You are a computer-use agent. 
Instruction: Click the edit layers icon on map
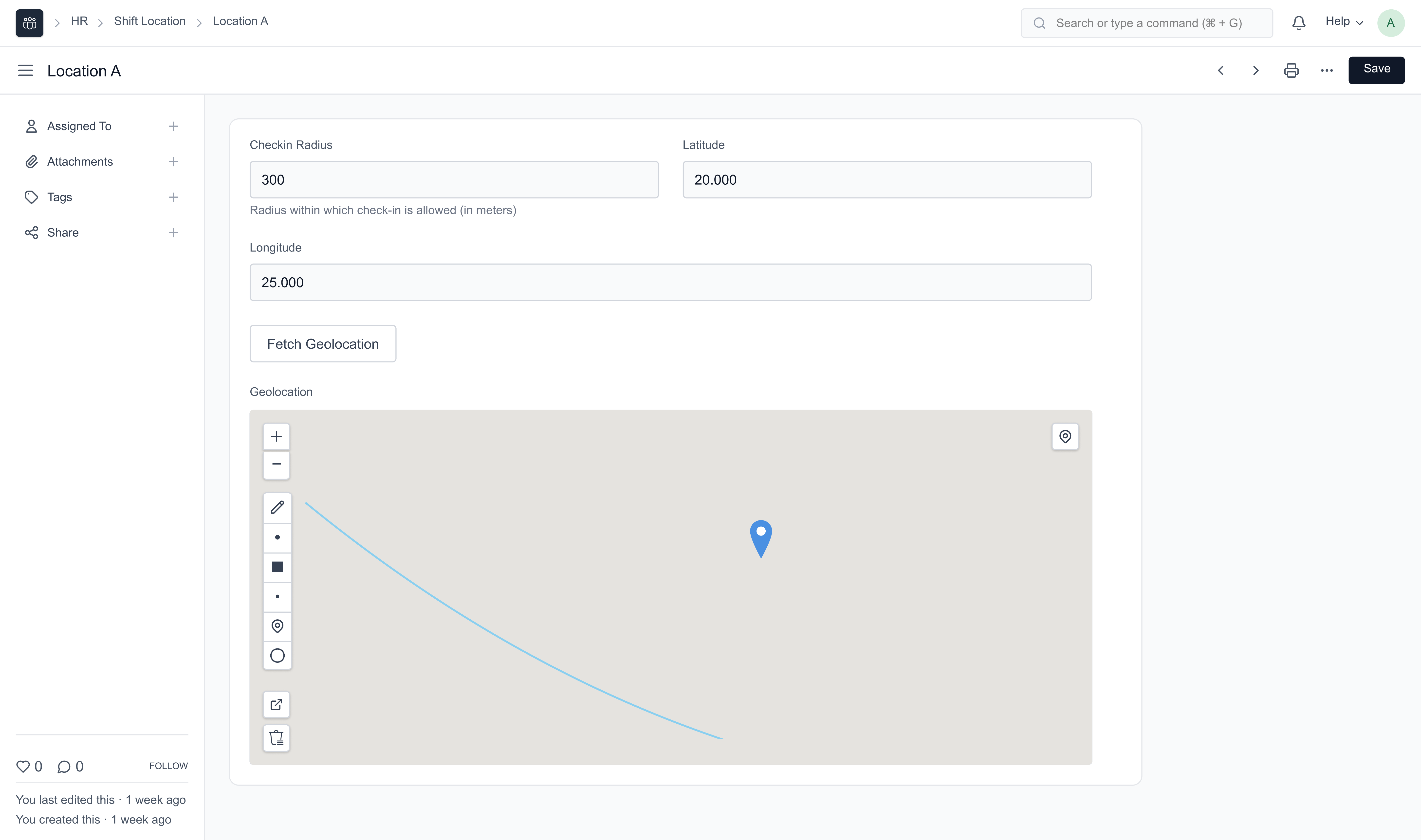[276, 705]
